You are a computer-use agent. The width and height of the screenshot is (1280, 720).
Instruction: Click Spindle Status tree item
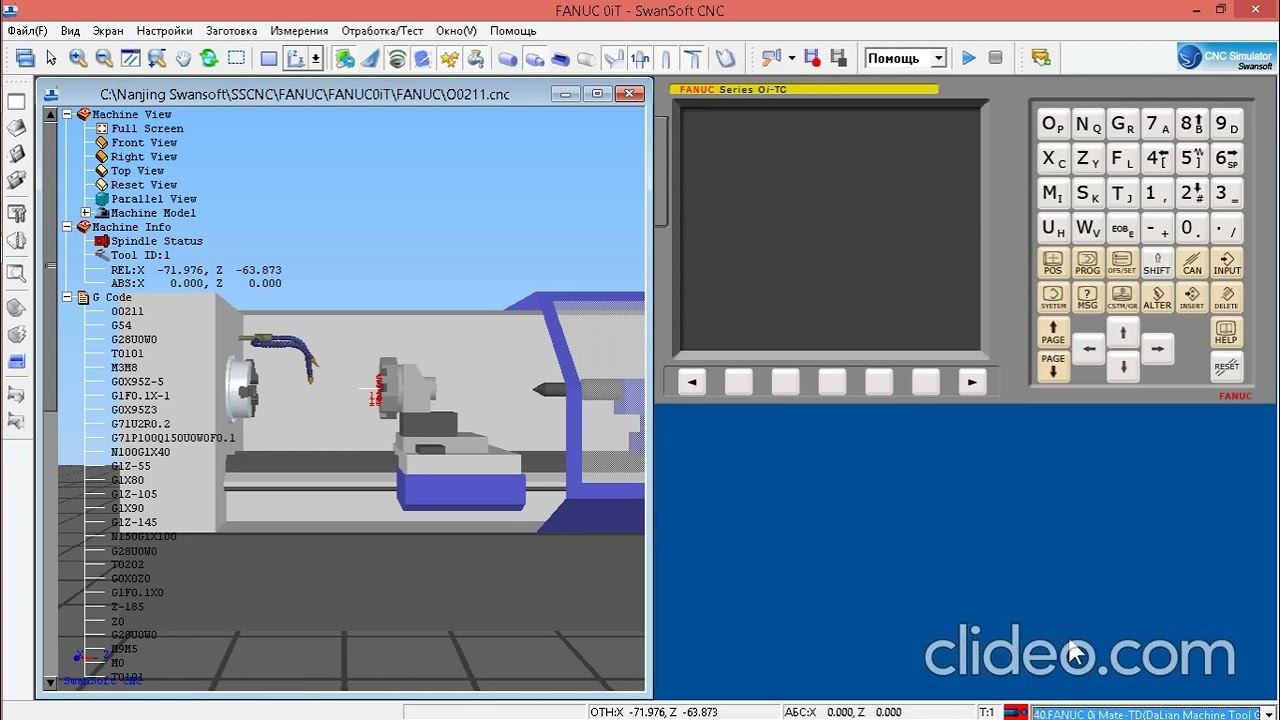pos(157,241)
